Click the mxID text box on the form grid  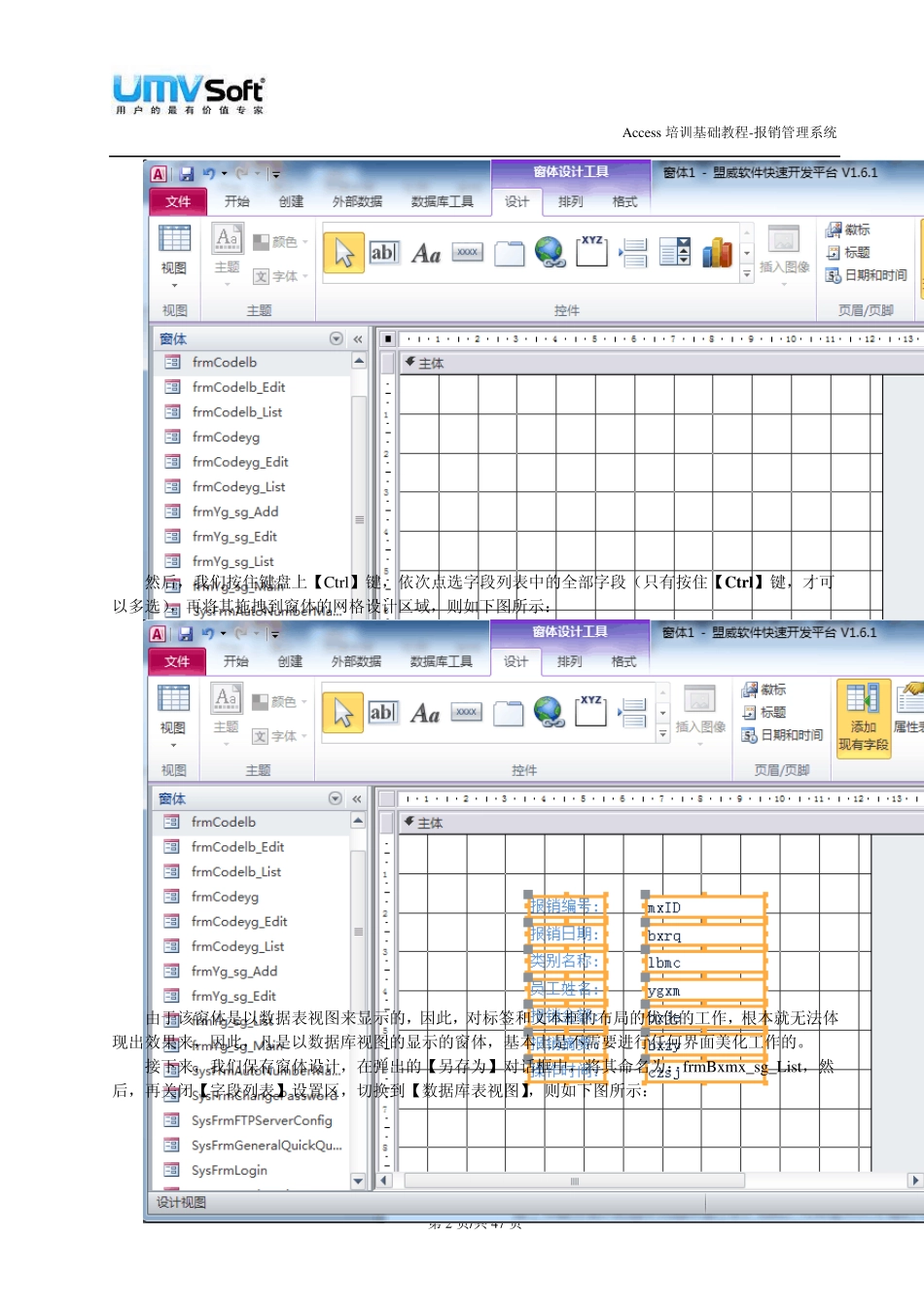(x=705, y=907)
